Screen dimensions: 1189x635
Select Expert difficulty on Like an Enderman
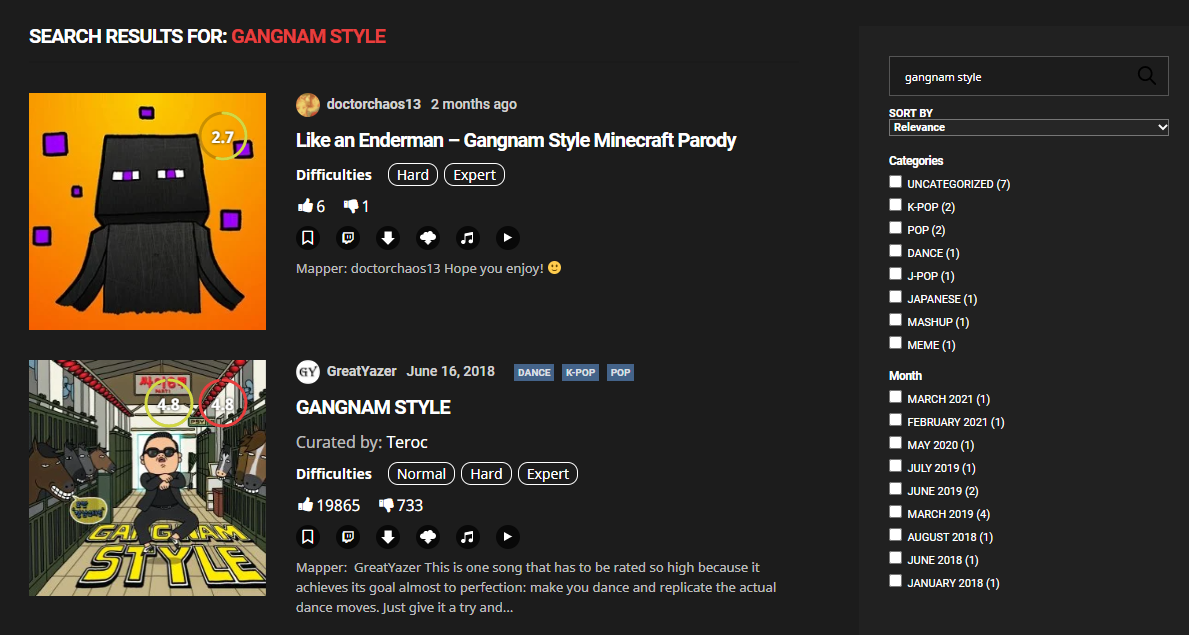[474, 175]
